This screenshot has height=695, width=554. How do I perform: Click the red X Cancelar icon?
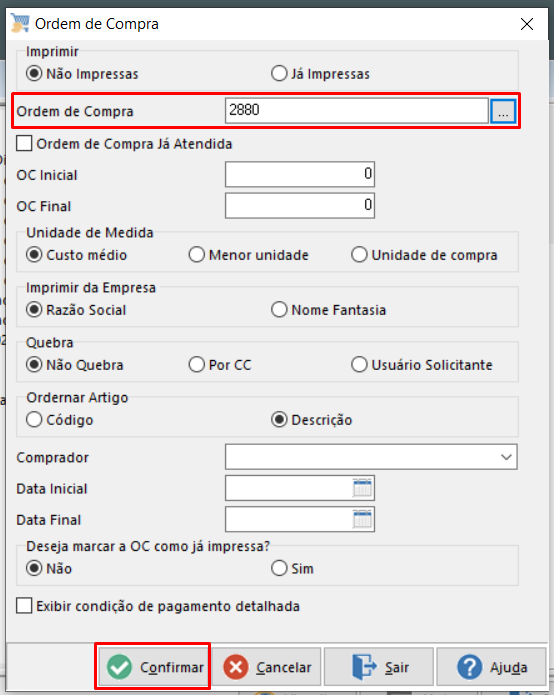(236, 667)
